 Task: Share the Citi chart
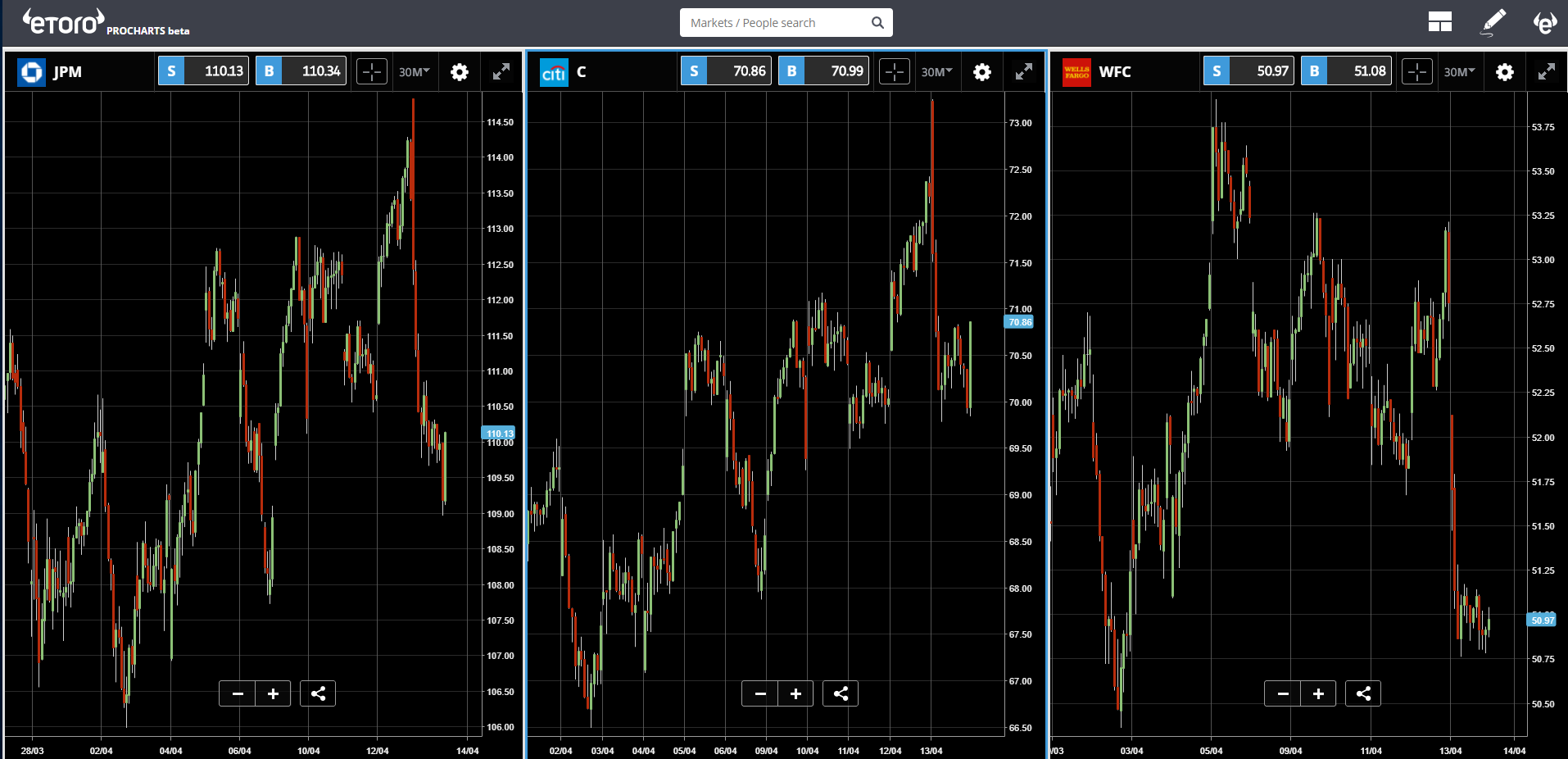point(841,693)
